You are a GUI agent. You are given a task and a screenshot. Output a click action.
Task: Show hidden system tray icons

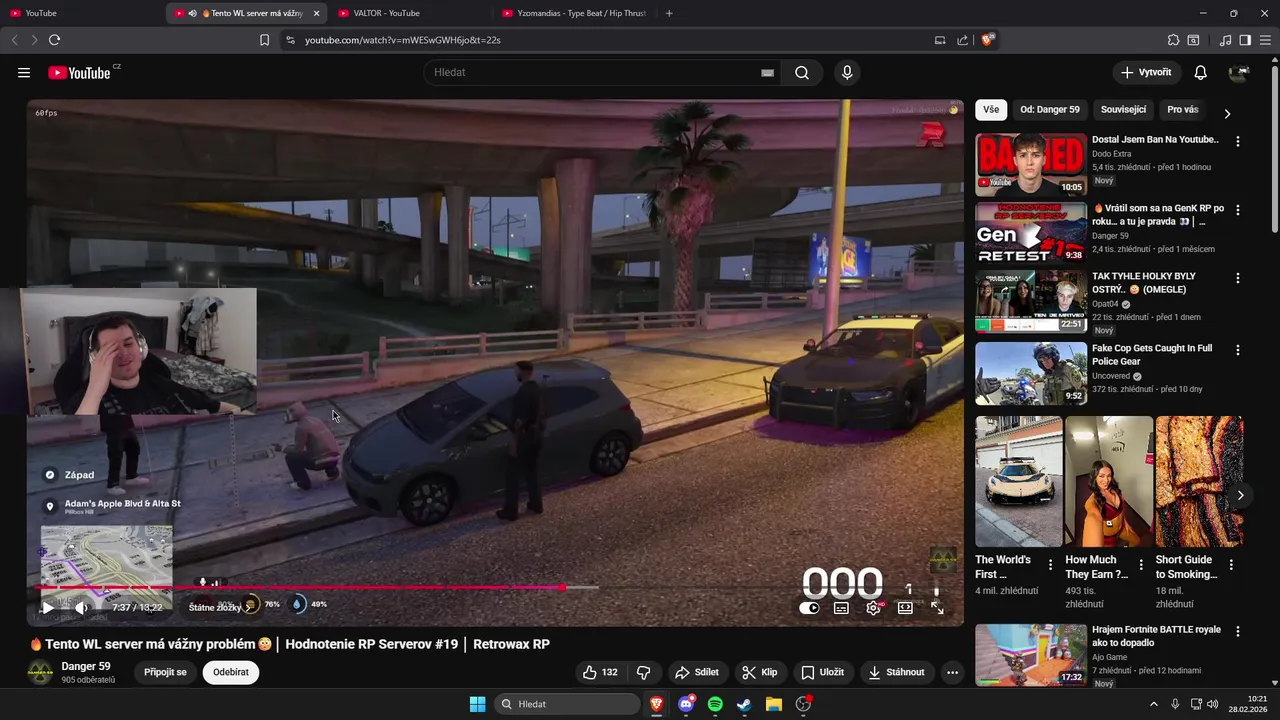point(1153,704)
